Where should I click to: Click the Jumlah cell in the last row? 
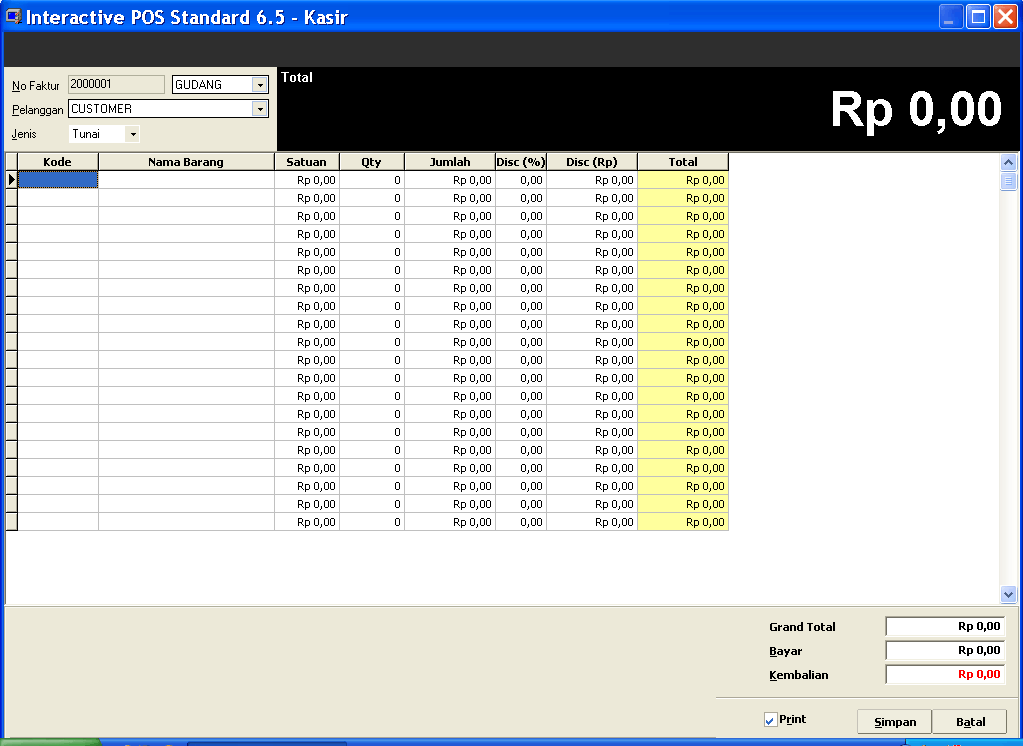coord(450,521)
